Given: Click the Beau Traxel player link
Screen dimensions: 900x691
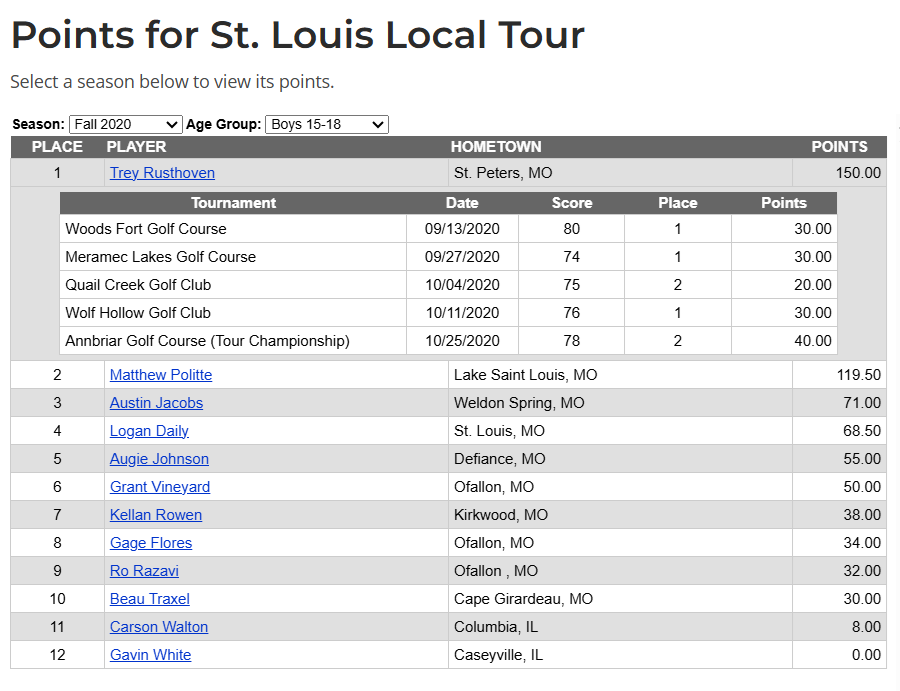Looking at the screenshot, I should pyautogui.click(x=150, y=599).
